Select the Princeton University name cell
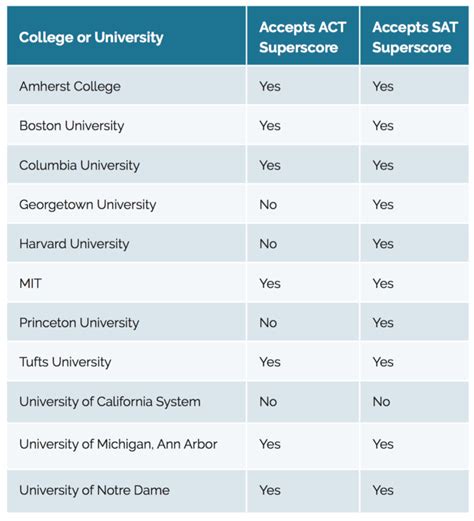The width and height of the screenshot is (474, 521). click(x=126, y=322)
